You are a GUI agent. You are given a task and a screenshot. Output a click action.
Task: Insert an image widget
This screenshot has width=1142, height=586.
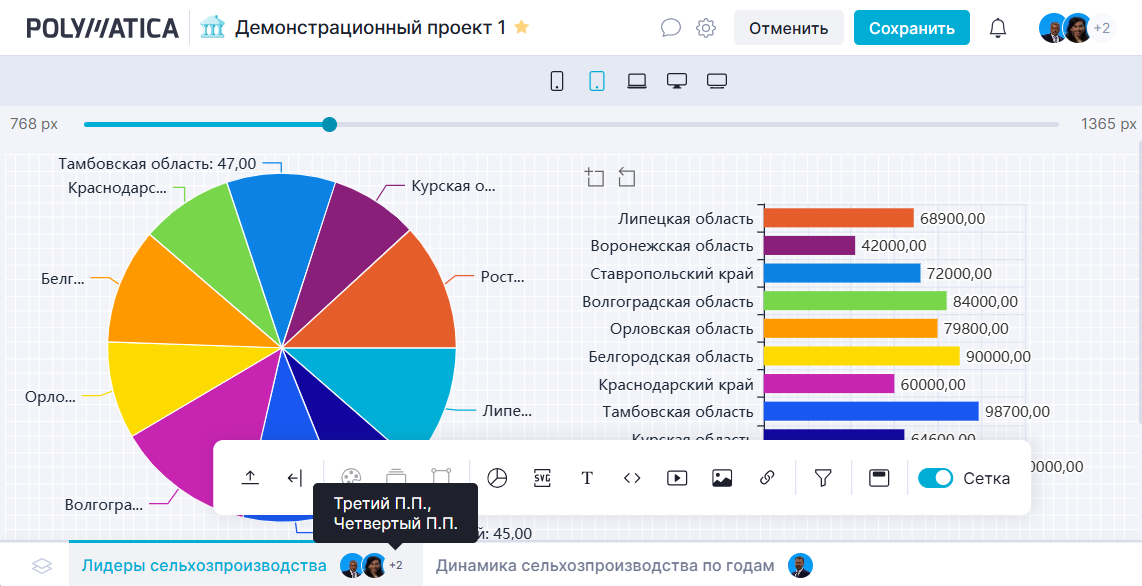pyautogui.click(x=722, y=478)
